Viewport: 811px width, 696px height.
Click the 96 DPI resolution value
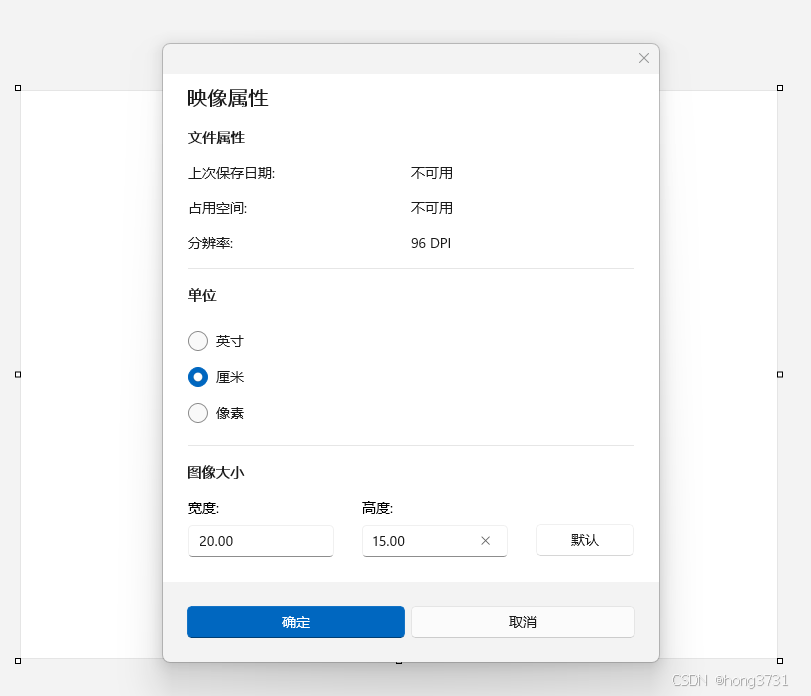coord(431,243)
